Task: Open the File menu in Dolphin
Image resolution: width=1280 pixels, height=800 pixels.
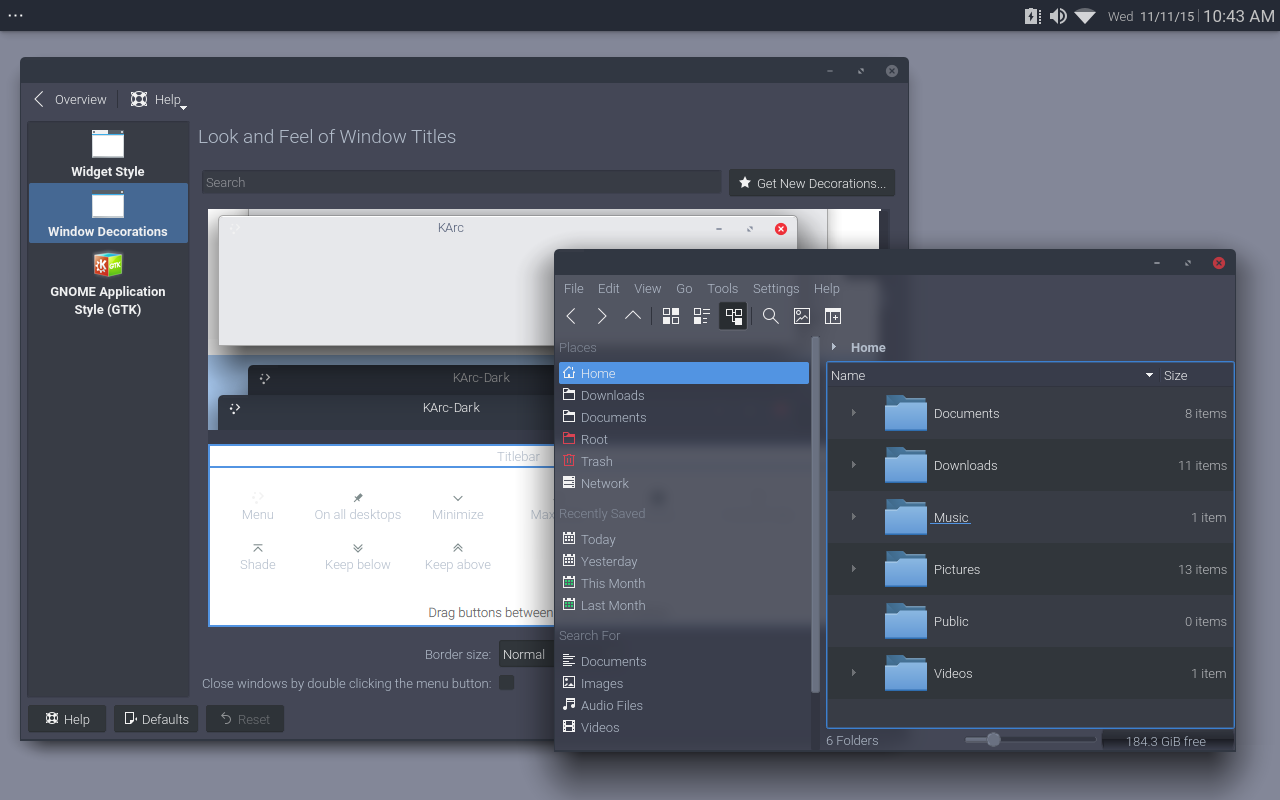Action: click(573, 288)
